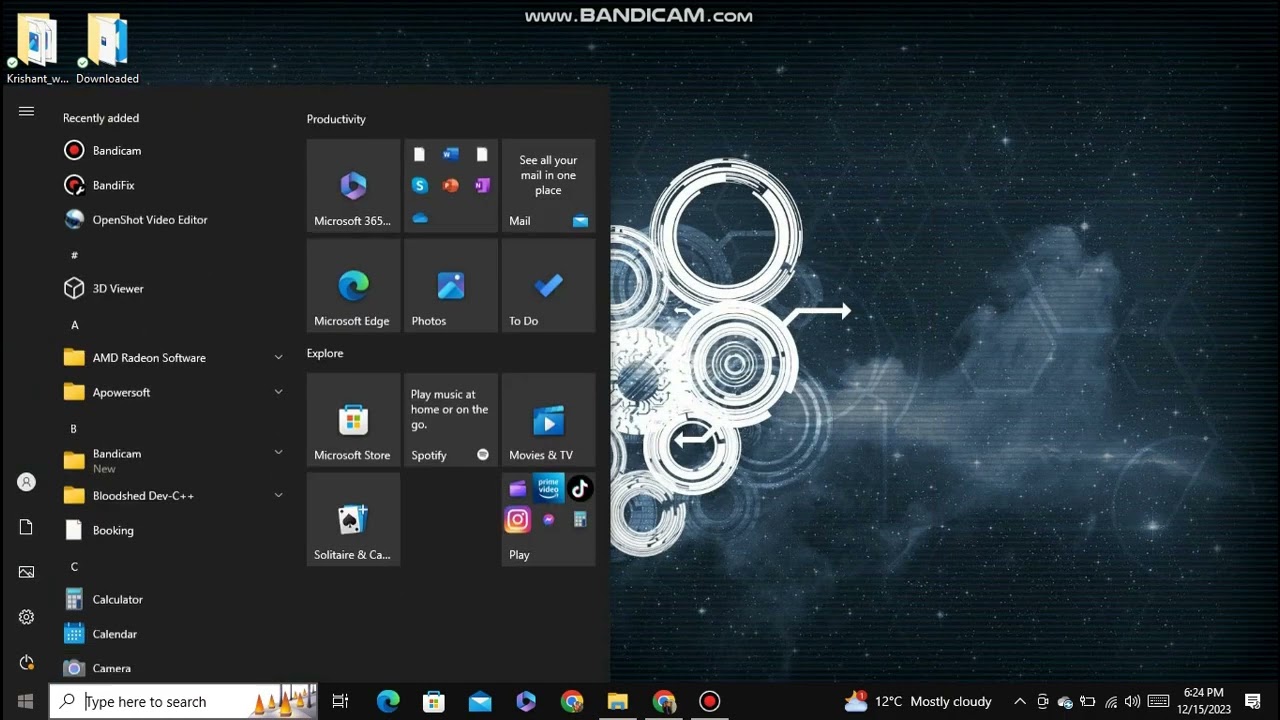Open the Play folder tile
Viewport: 1280px width, 720px height.
(x=548, y=520)
